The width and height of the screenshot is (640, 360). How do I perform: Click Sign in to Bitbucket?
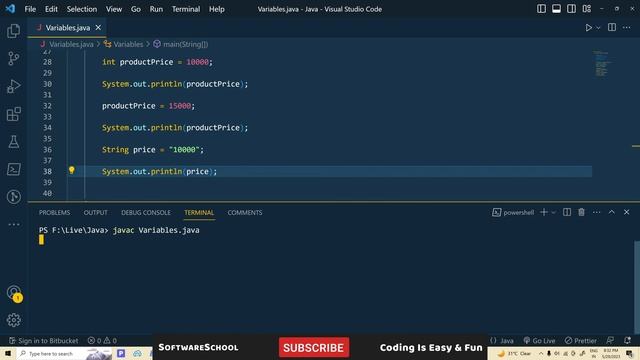[x=43, y=340]
